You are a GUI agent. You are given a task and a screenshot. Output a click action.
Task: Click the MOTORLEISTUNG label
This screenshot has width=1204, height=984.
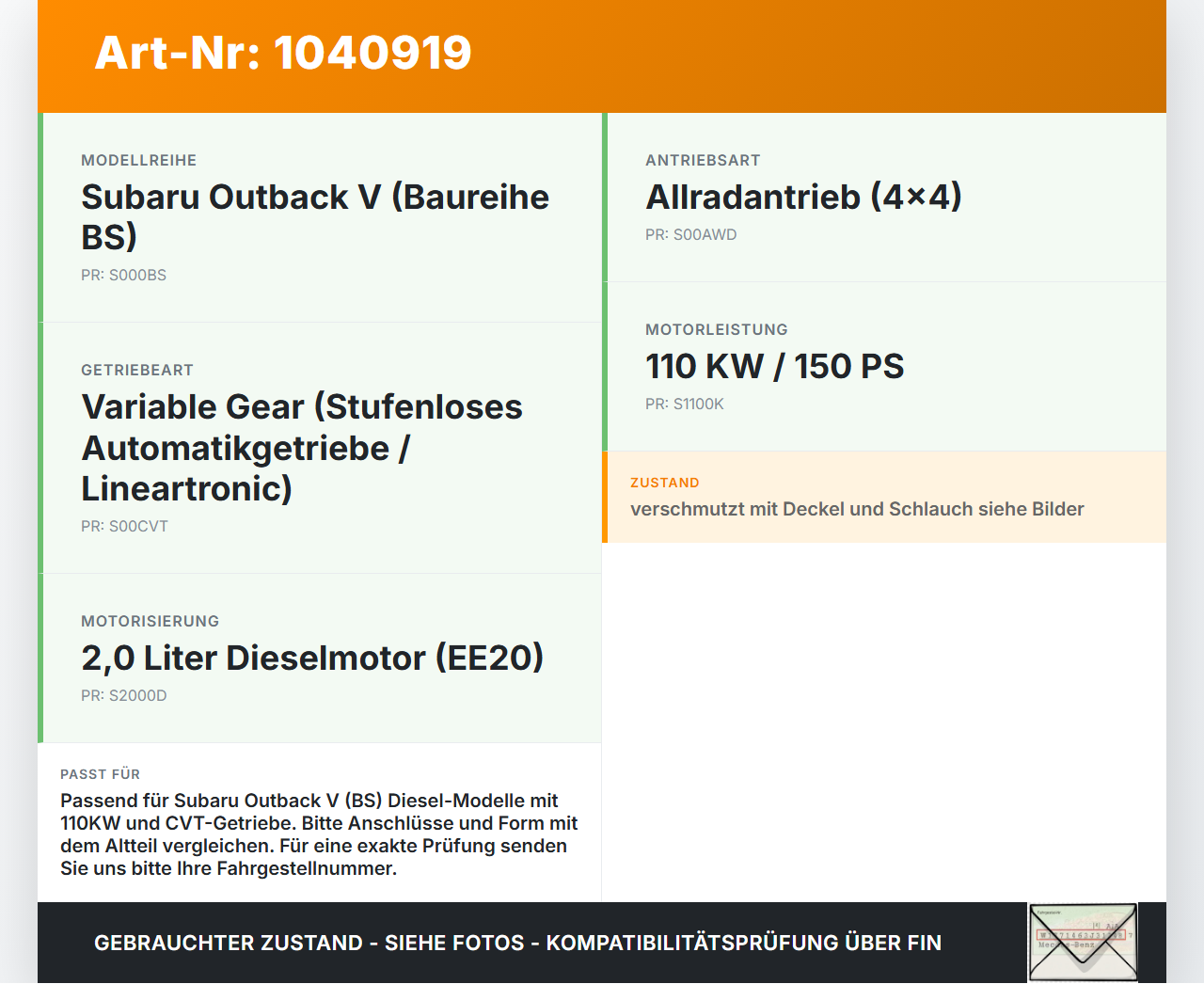coord(717,330)
